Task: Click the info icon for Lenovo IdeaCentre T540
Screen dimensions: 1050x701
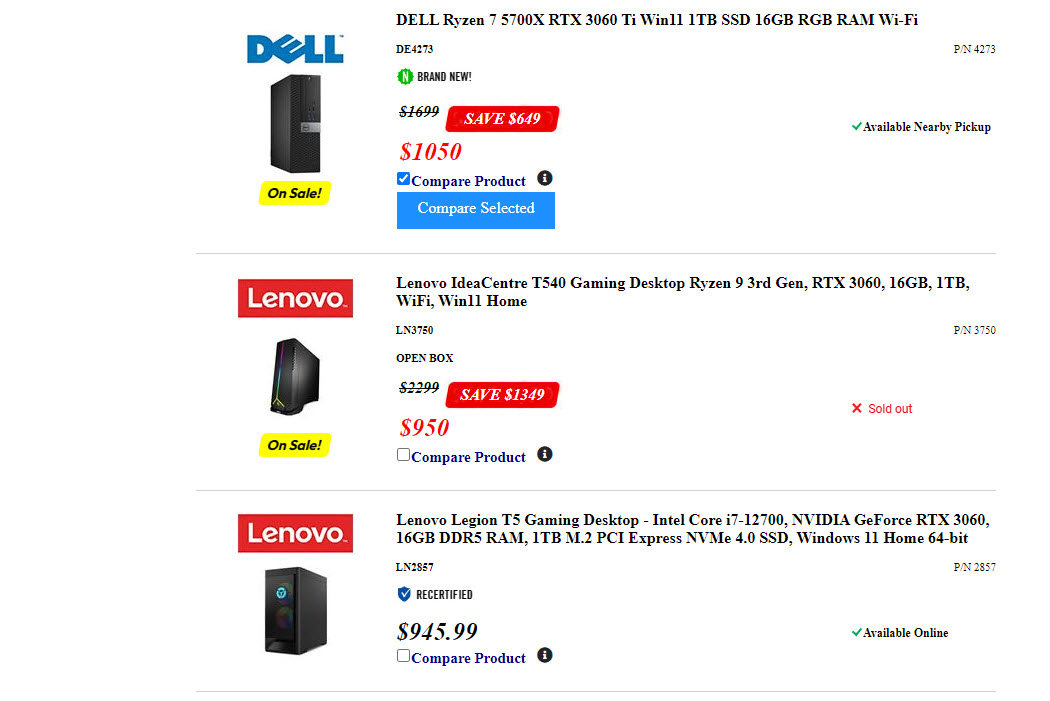Action: click(544, 455)
